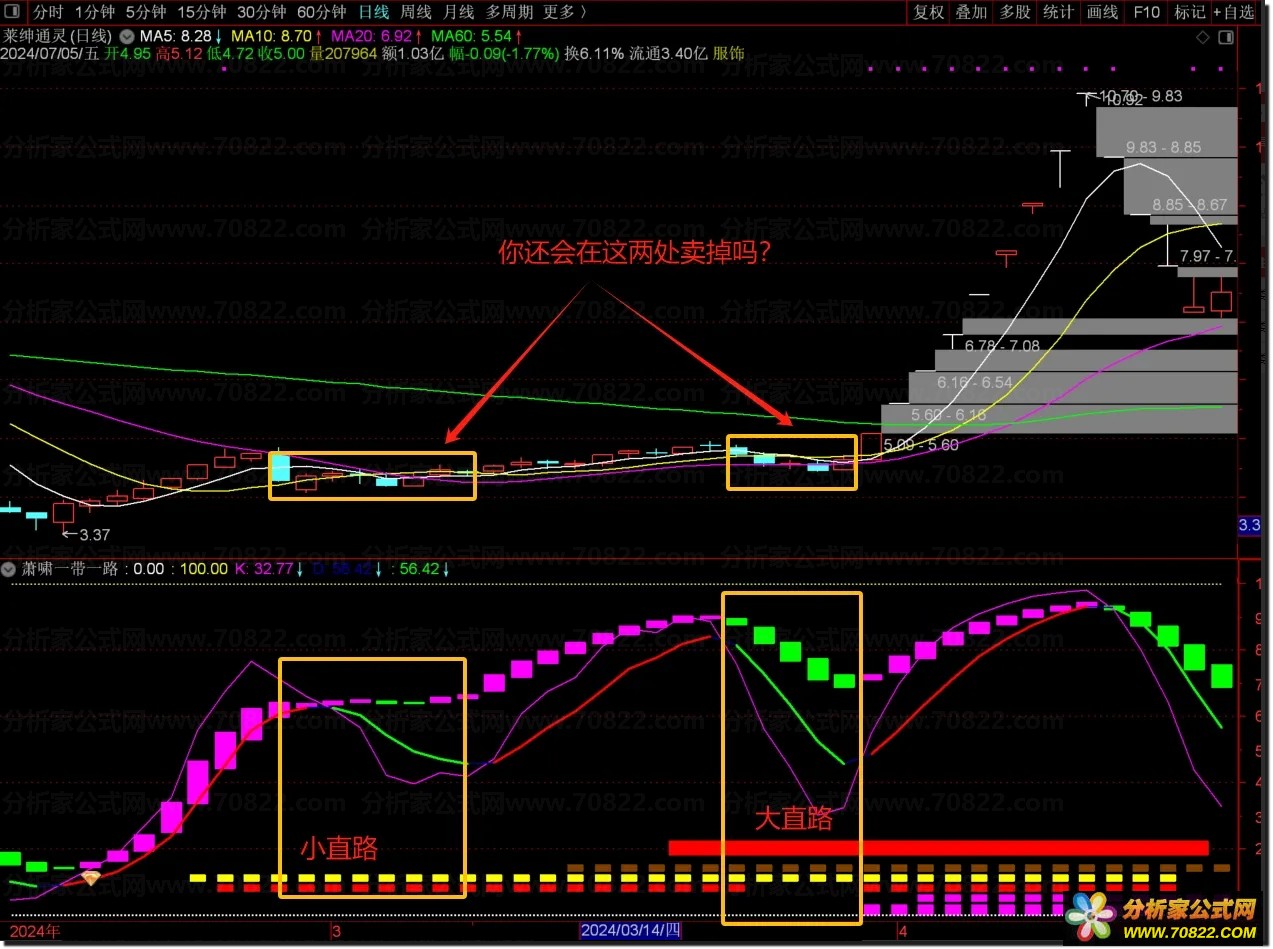1273x949 pixels.
Task: Click the K: 32.77 indicator value
Action: tap(266, 568)
